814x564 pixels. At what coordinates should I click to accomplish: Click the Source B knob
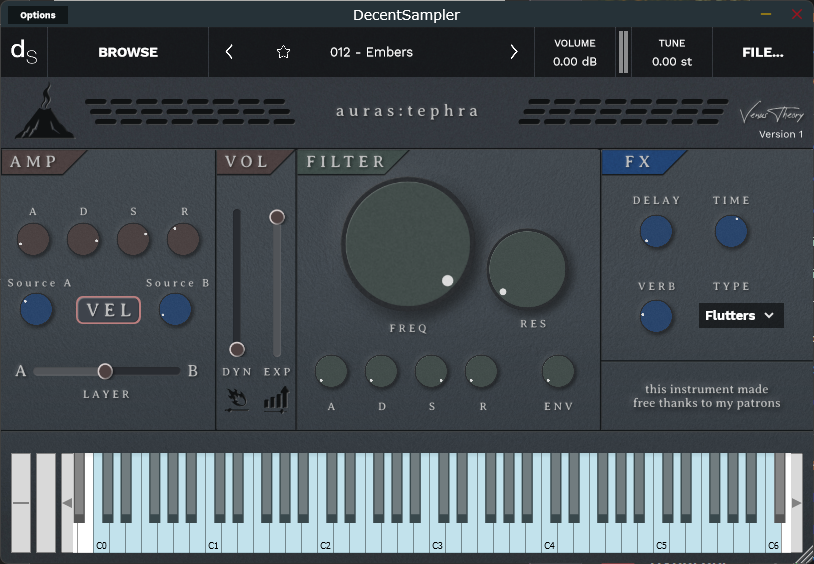(x=175, y=310)
